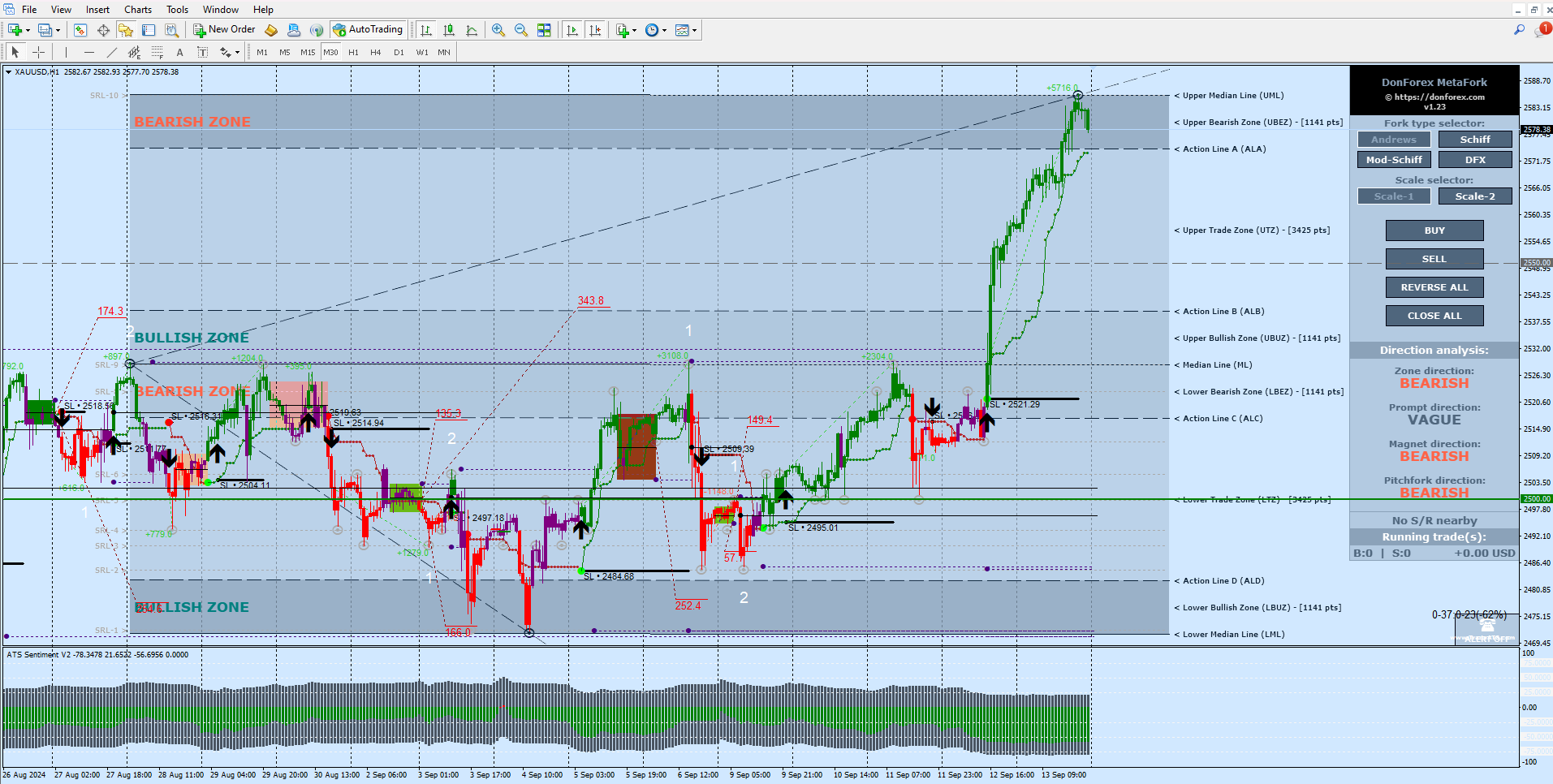
Task: Switch chart to bar chart icon
Action: [426, 30]
